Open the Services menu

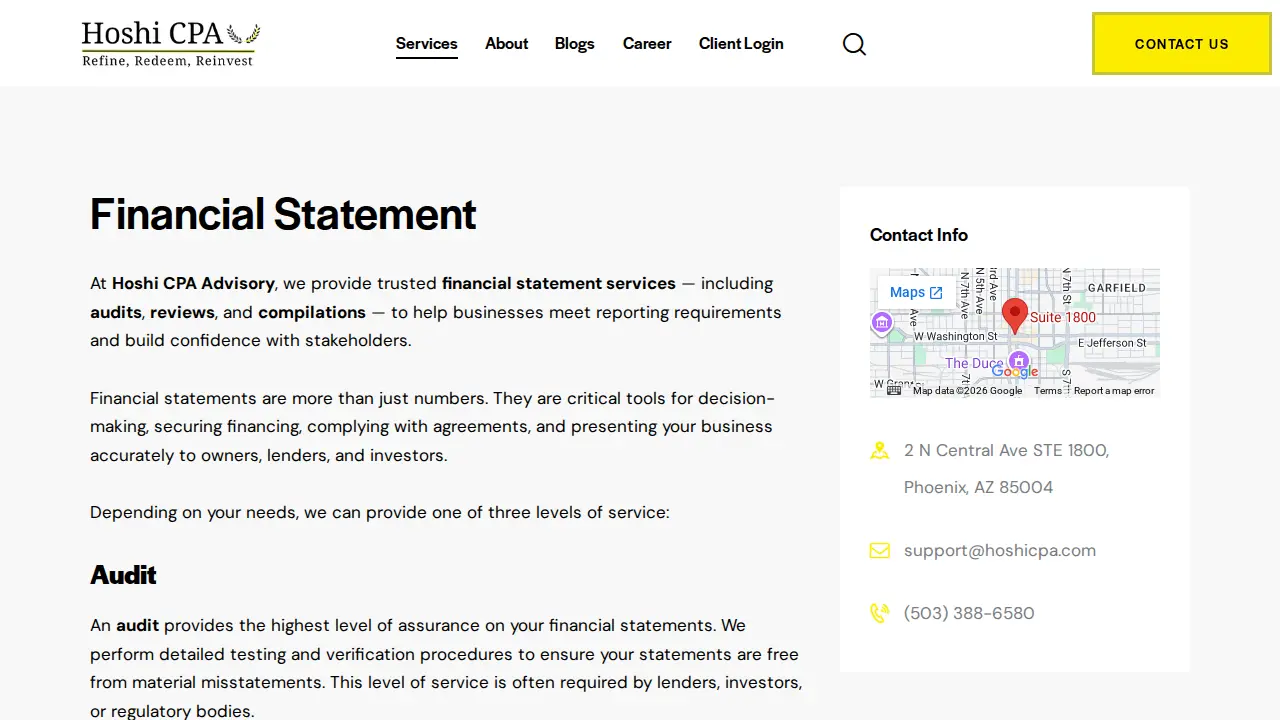(x=427, y=44)
